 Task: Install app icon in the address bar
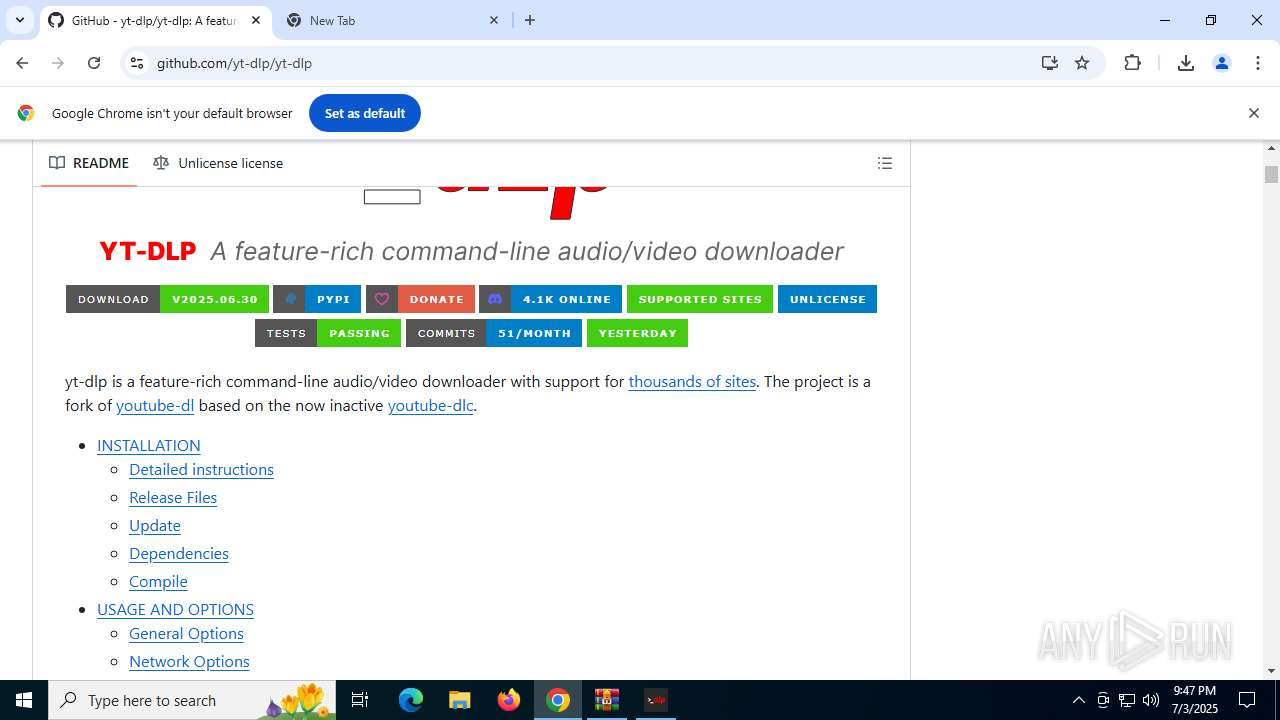1049,63
